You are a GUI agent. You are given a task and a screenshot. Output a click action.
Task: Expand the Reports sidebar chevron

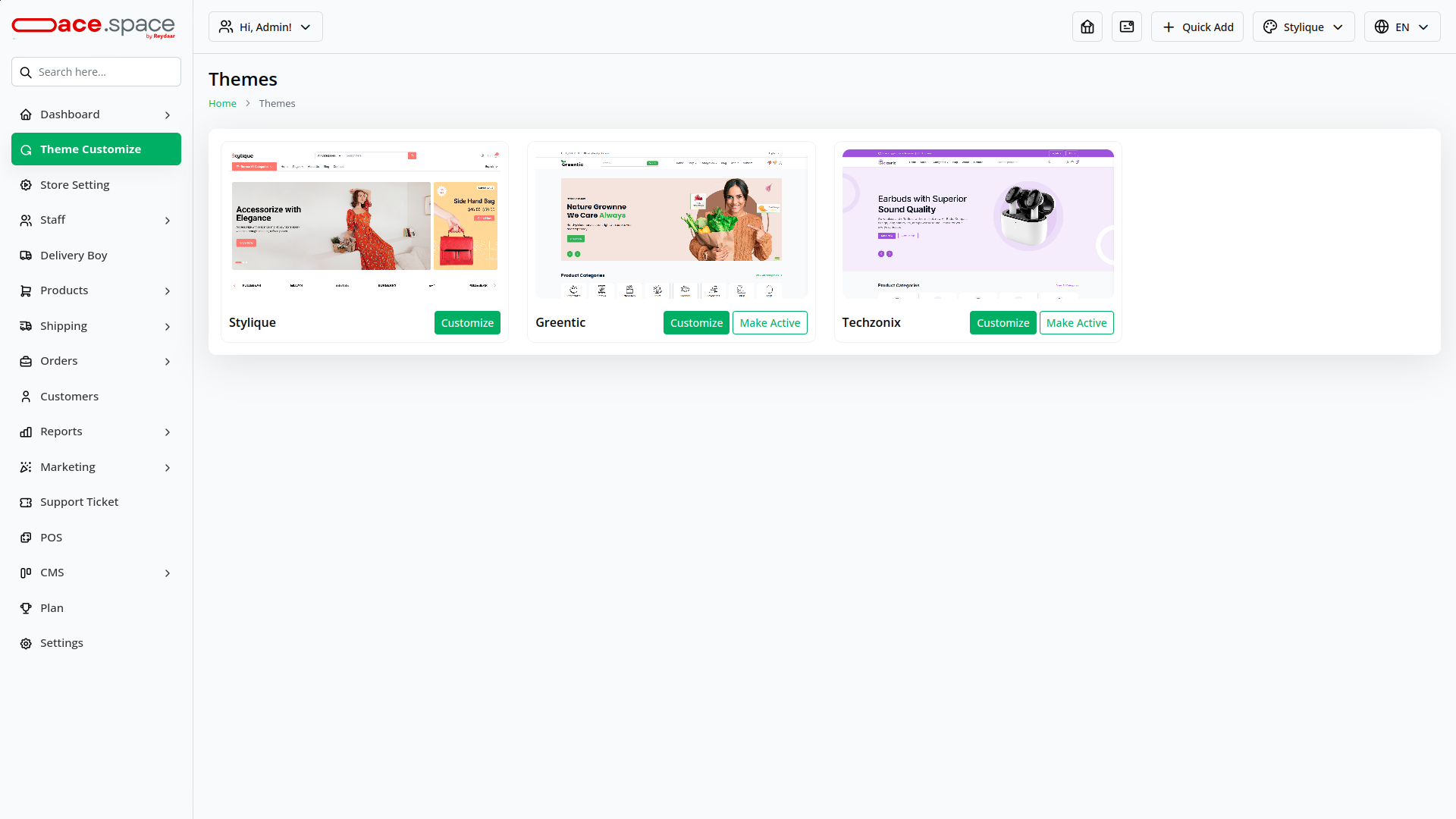(x=168, y=432)
